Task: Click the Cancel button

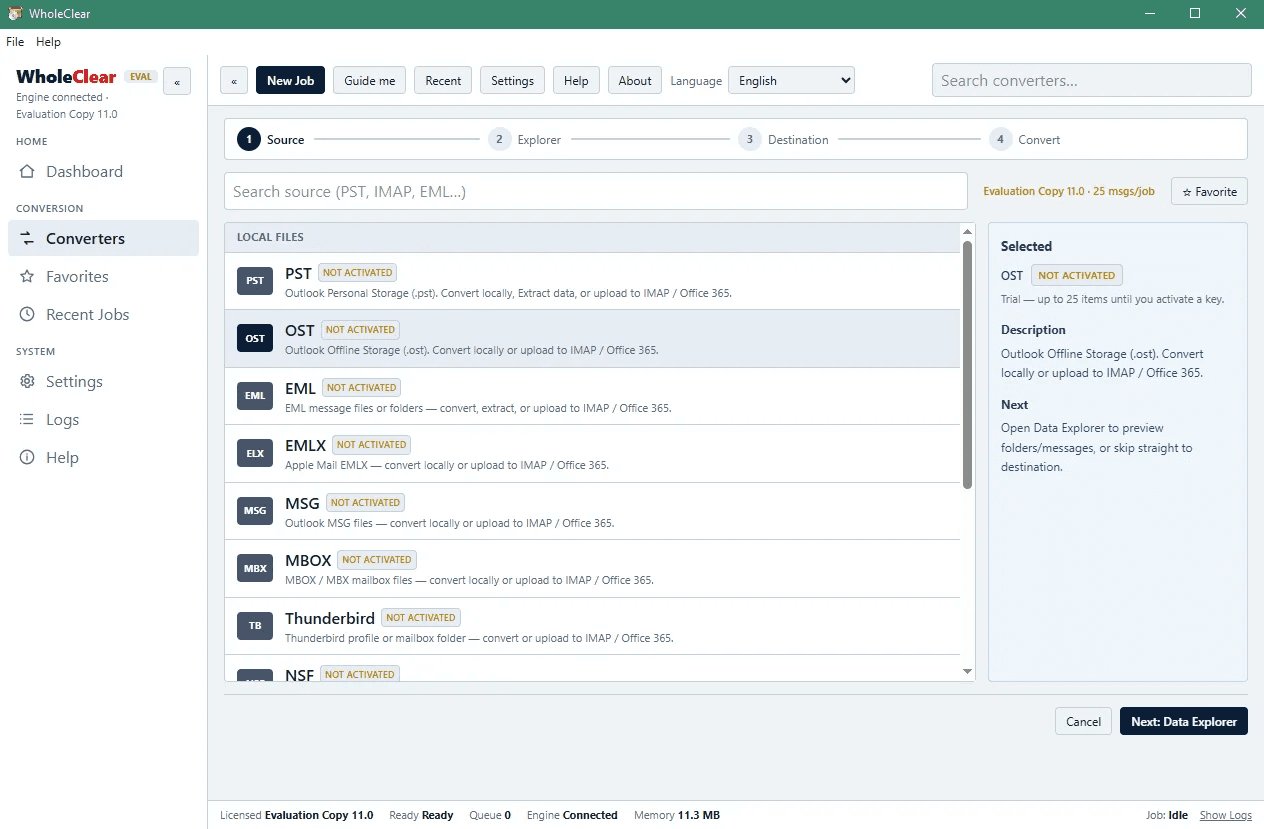Action: [1083, 721]
